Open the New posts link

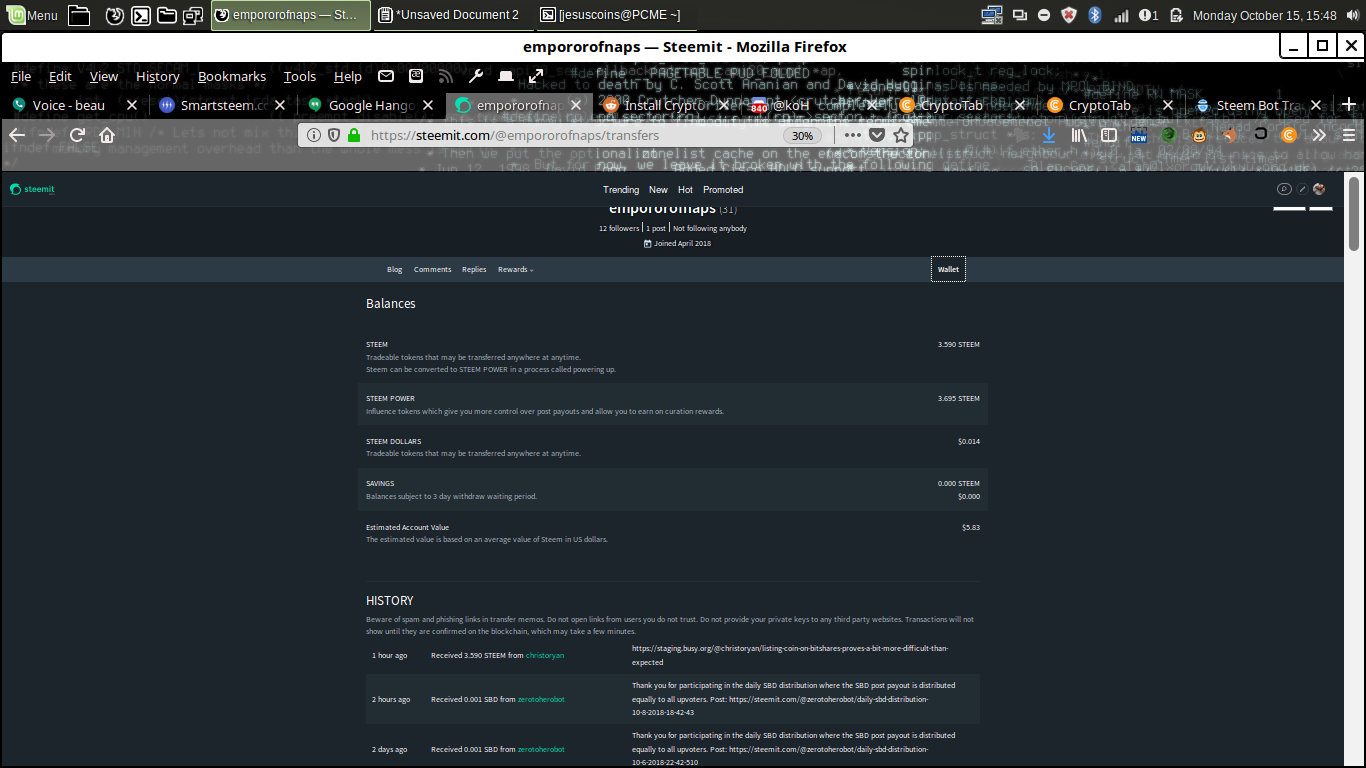point(658,189)
